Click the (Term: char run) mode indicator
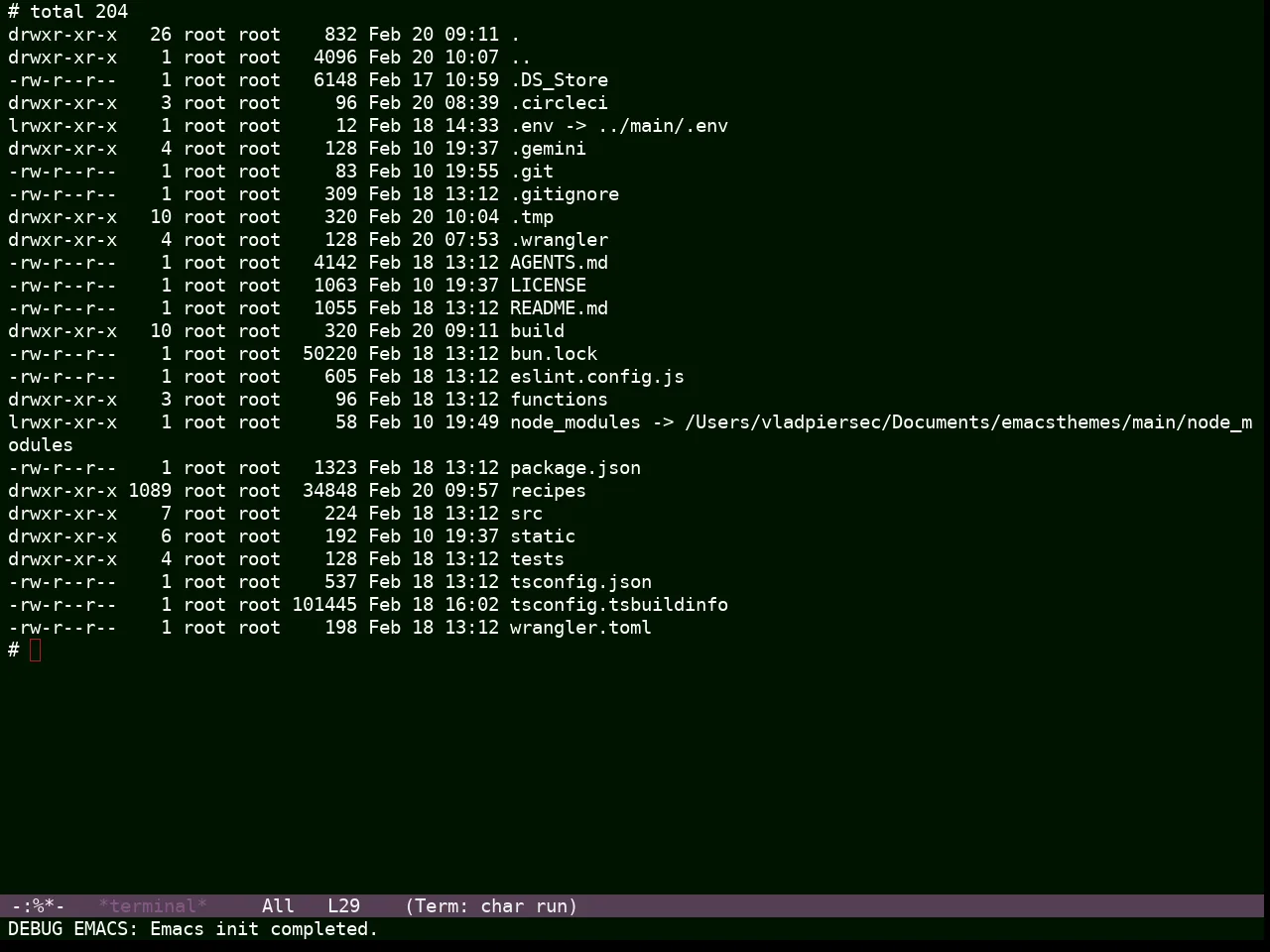Image resolution: width=1270 pixels, height=952 pixels. (491, 906)
